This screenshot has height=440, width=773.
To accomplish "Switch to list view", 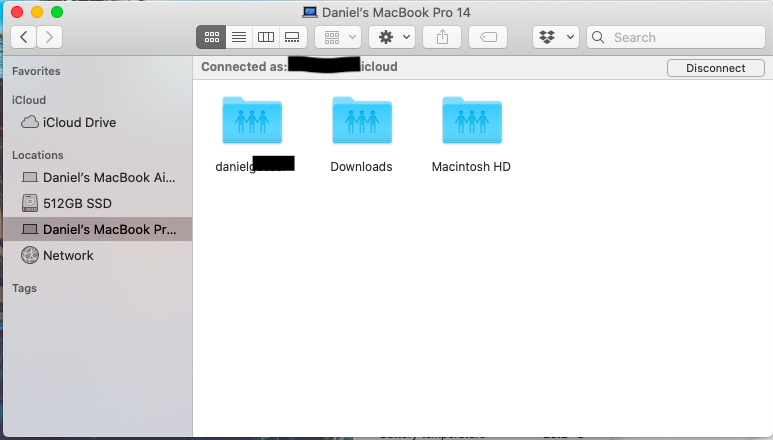I will (239, 37).
